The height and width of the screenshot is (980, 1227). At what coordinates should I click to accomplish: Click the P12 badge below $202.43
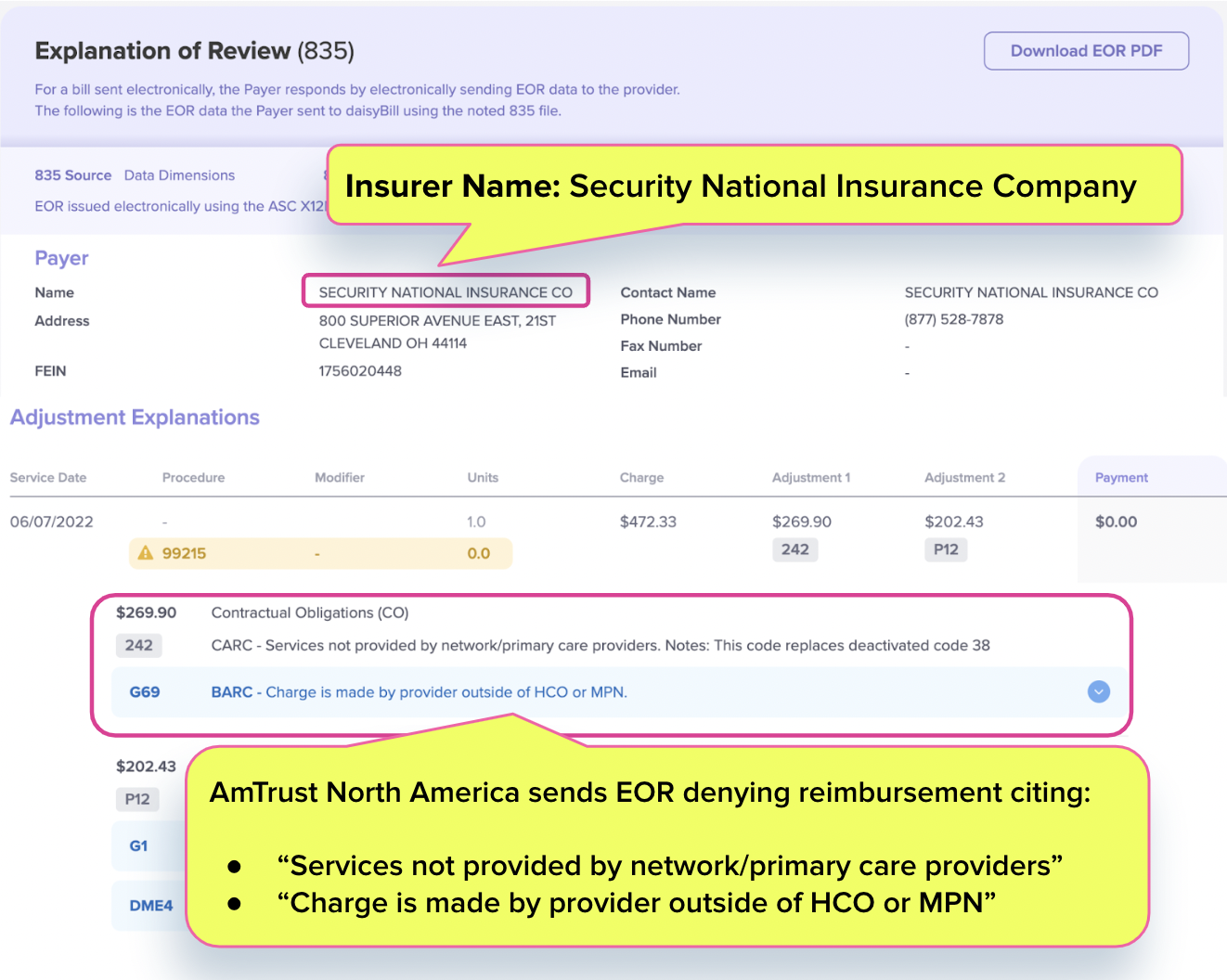137,799
